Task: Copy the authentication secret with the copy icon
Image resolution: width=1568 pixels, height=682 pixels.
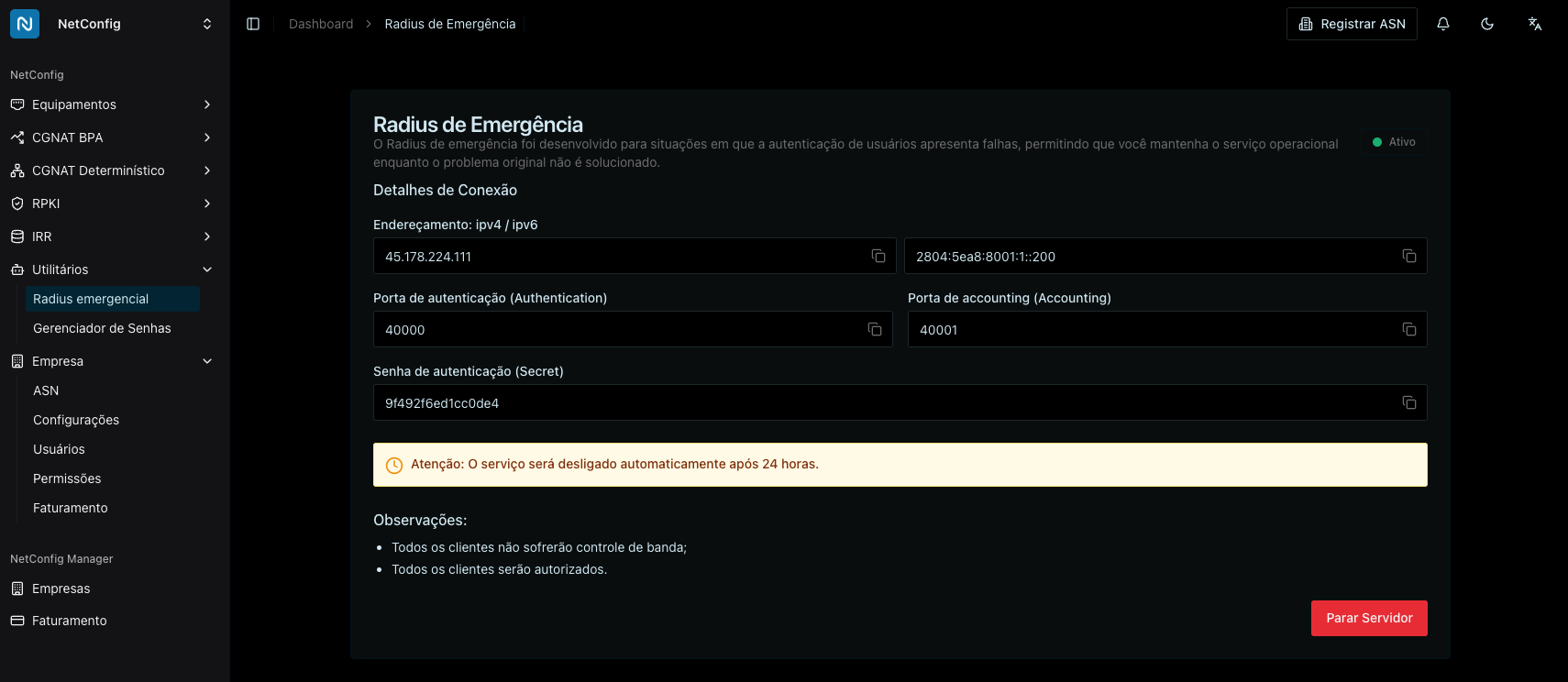Action: coord(1409,402)
